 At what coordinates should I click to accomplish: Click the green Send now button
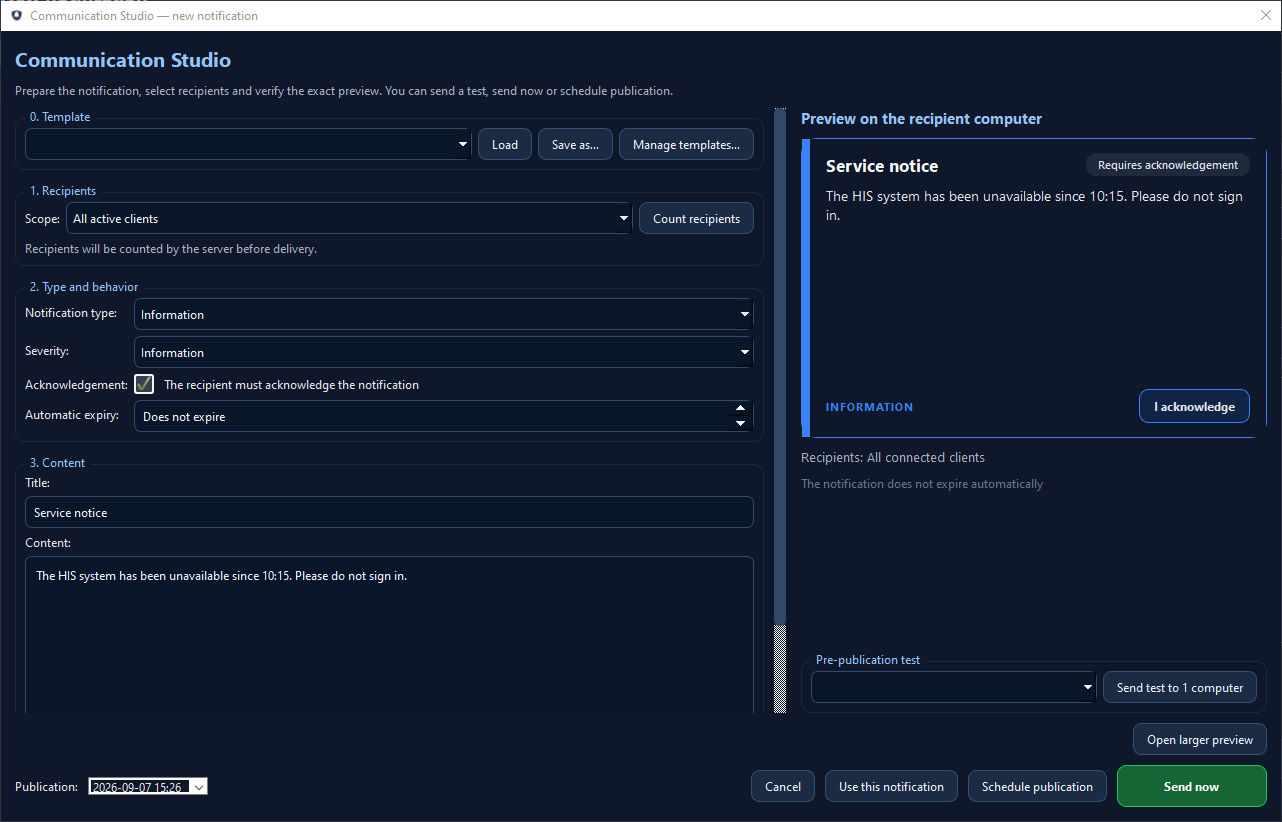point(1191,786)
